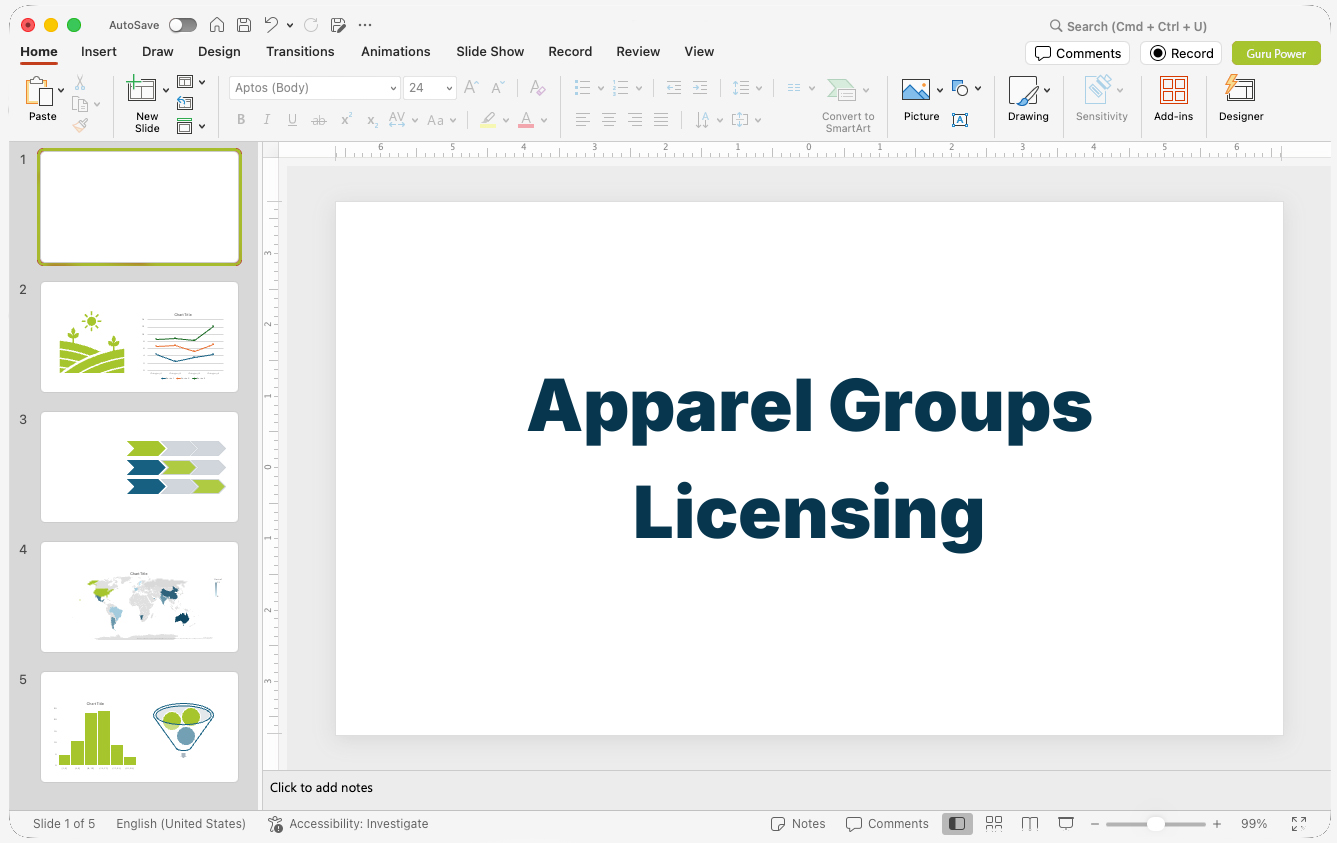The width and height of the screenshot is (1337, 843).
Task: Open the Aptos (Body) font dropdown
Action: pos(393,88)
